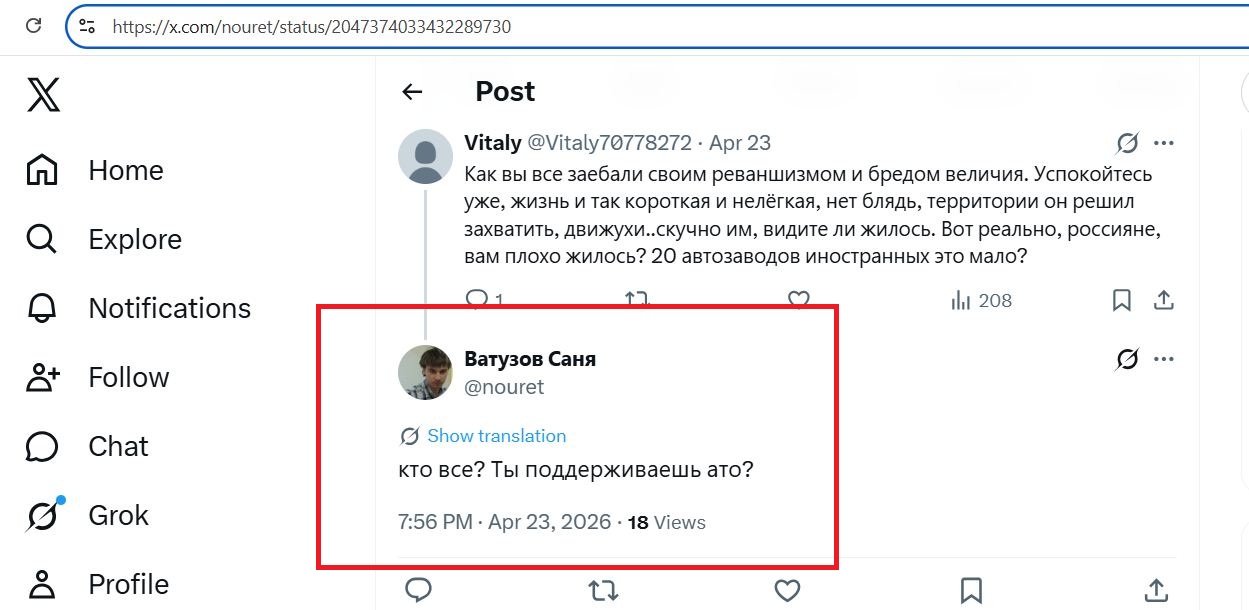View analytics showing 208 views
Image resolution: width=1249 pixels, height=610 pixels.
click(x=981, y=300)
